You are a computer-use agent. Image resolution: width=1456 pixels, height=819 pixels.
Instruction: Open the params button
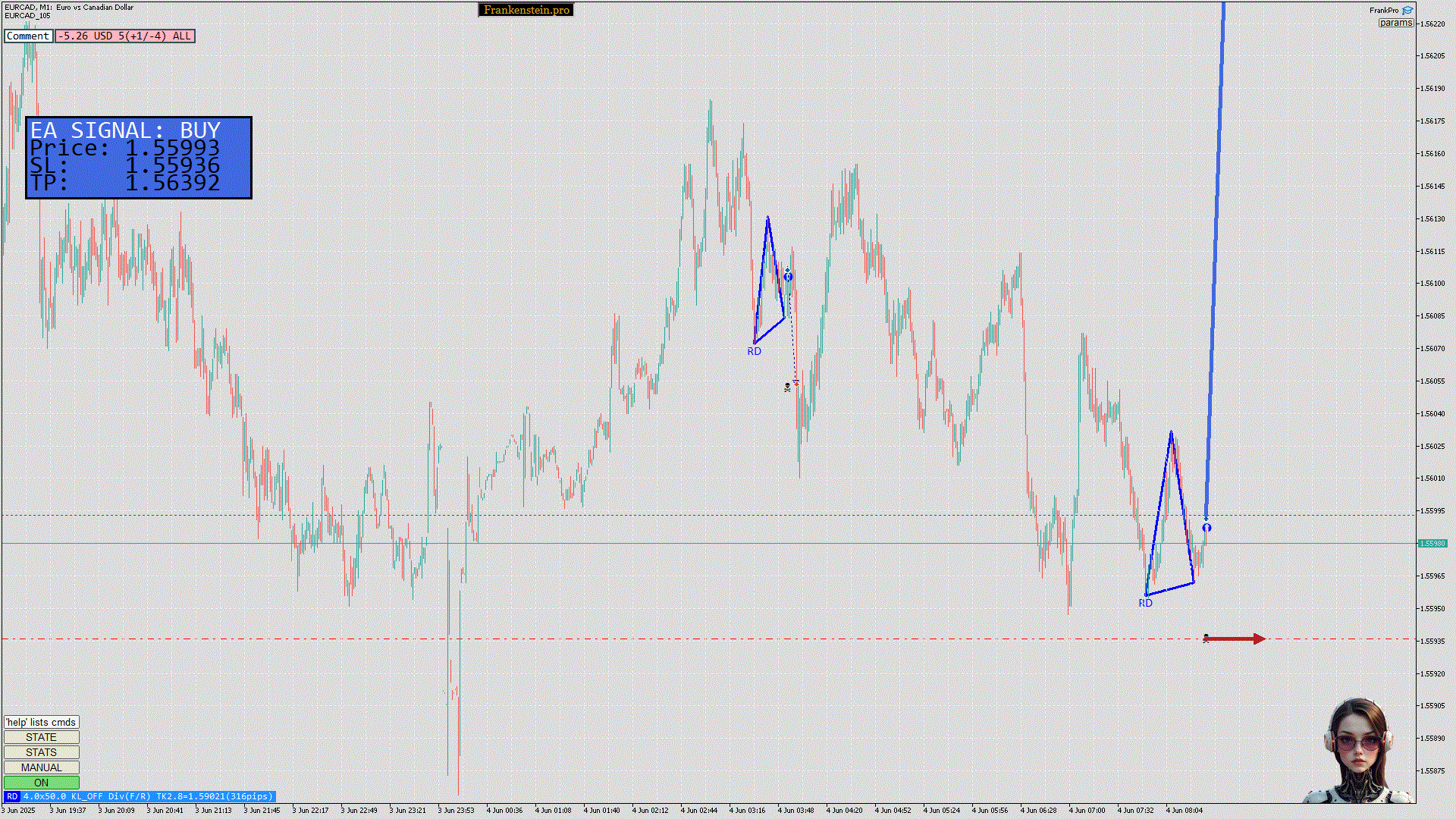pyautogui.click(x=1395, y=23)
